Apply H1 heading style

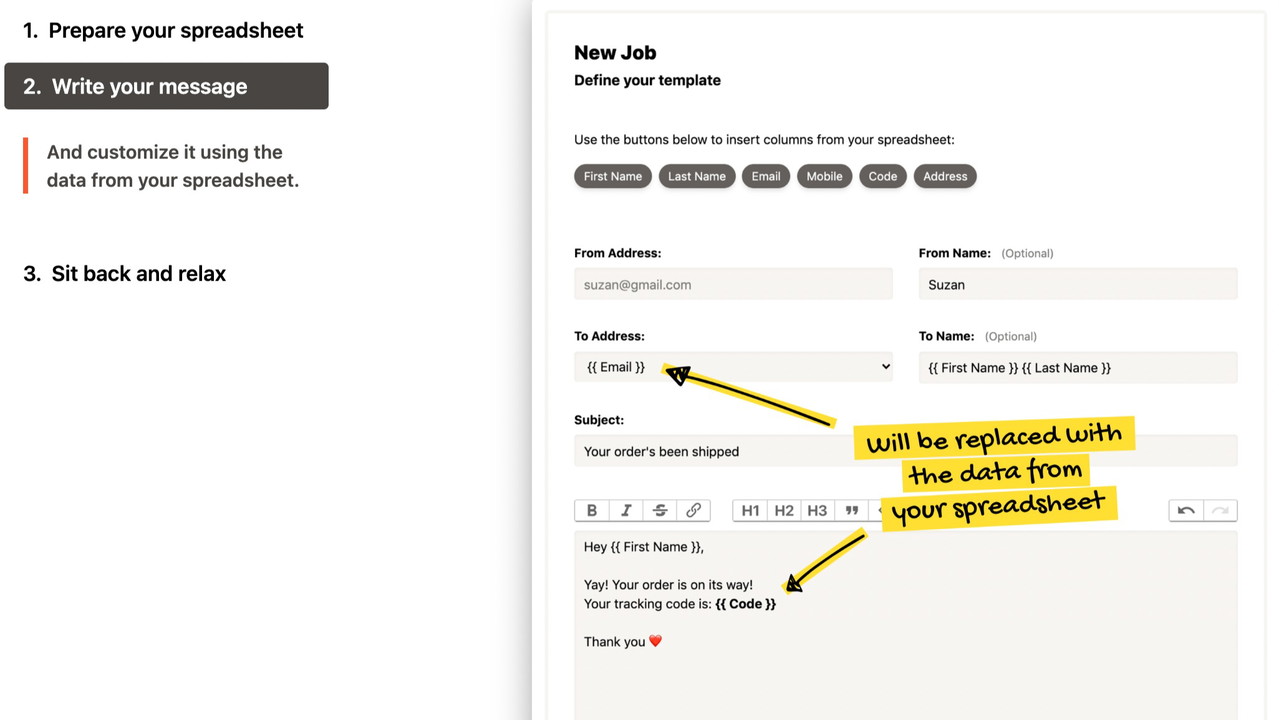pos(750,510)
